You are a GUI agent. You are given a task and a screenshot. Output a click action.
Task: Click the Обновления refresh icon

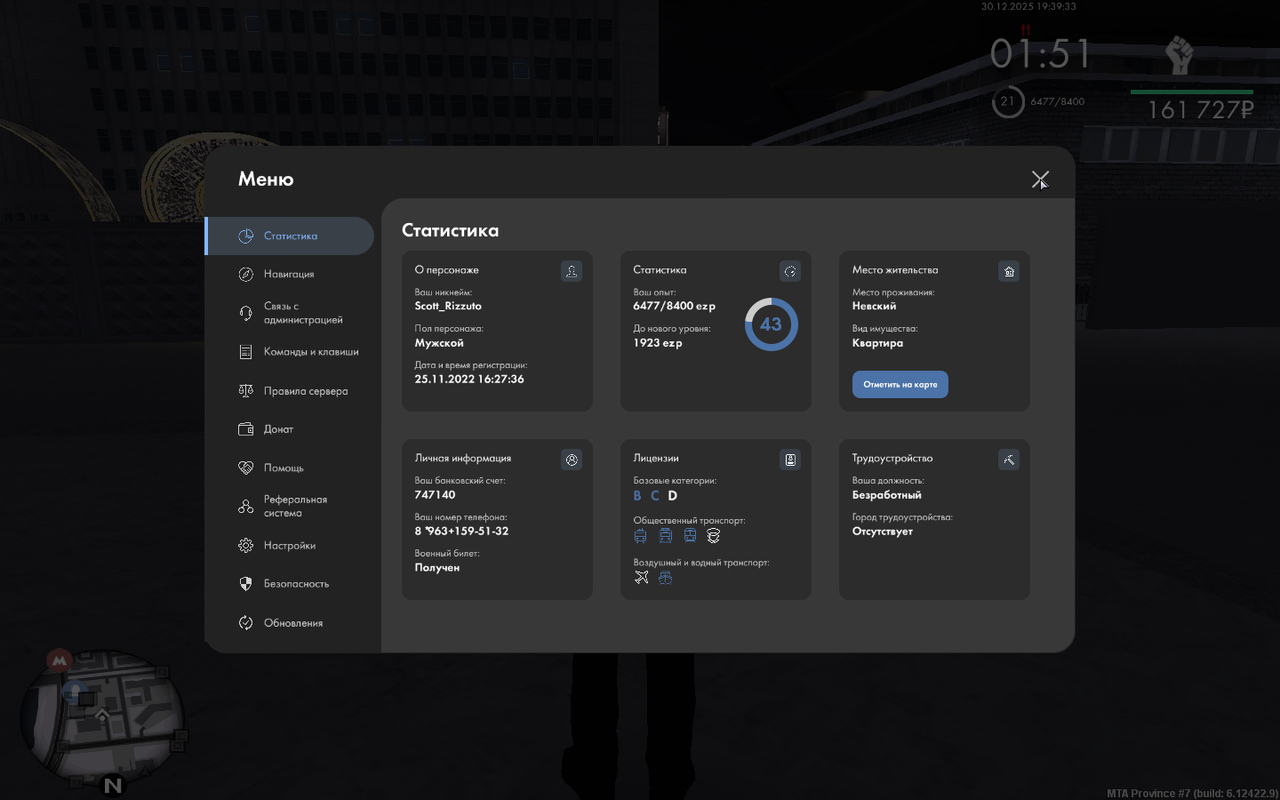(246, 623)
